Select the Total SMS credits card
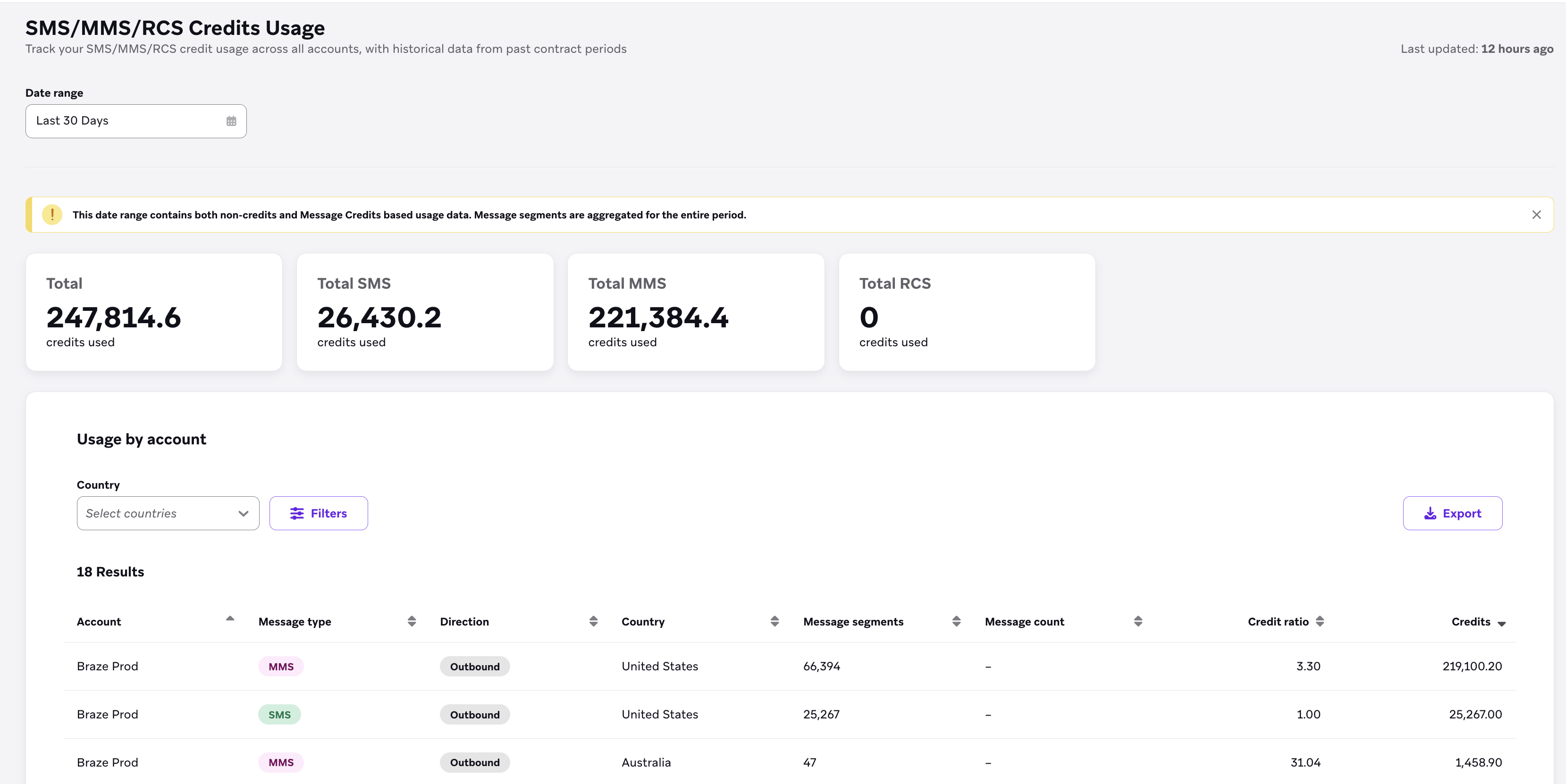 425,312
